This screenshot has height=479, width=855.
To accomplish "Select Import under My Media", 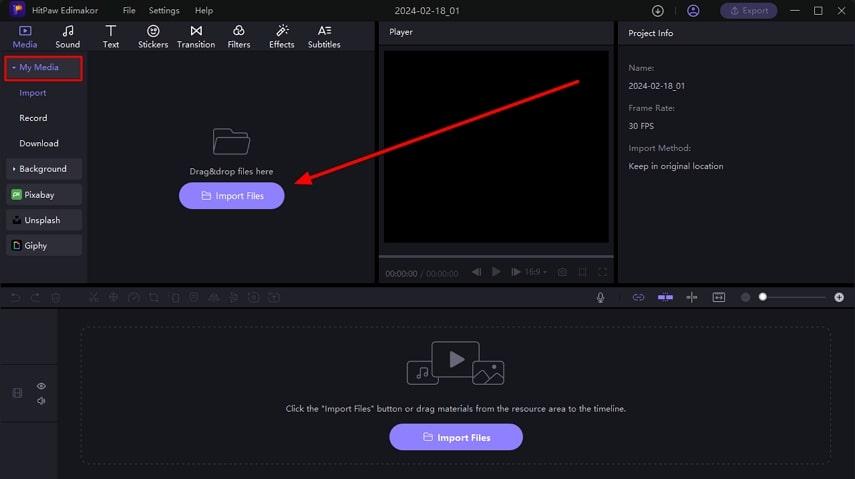I will coord(33,93).
